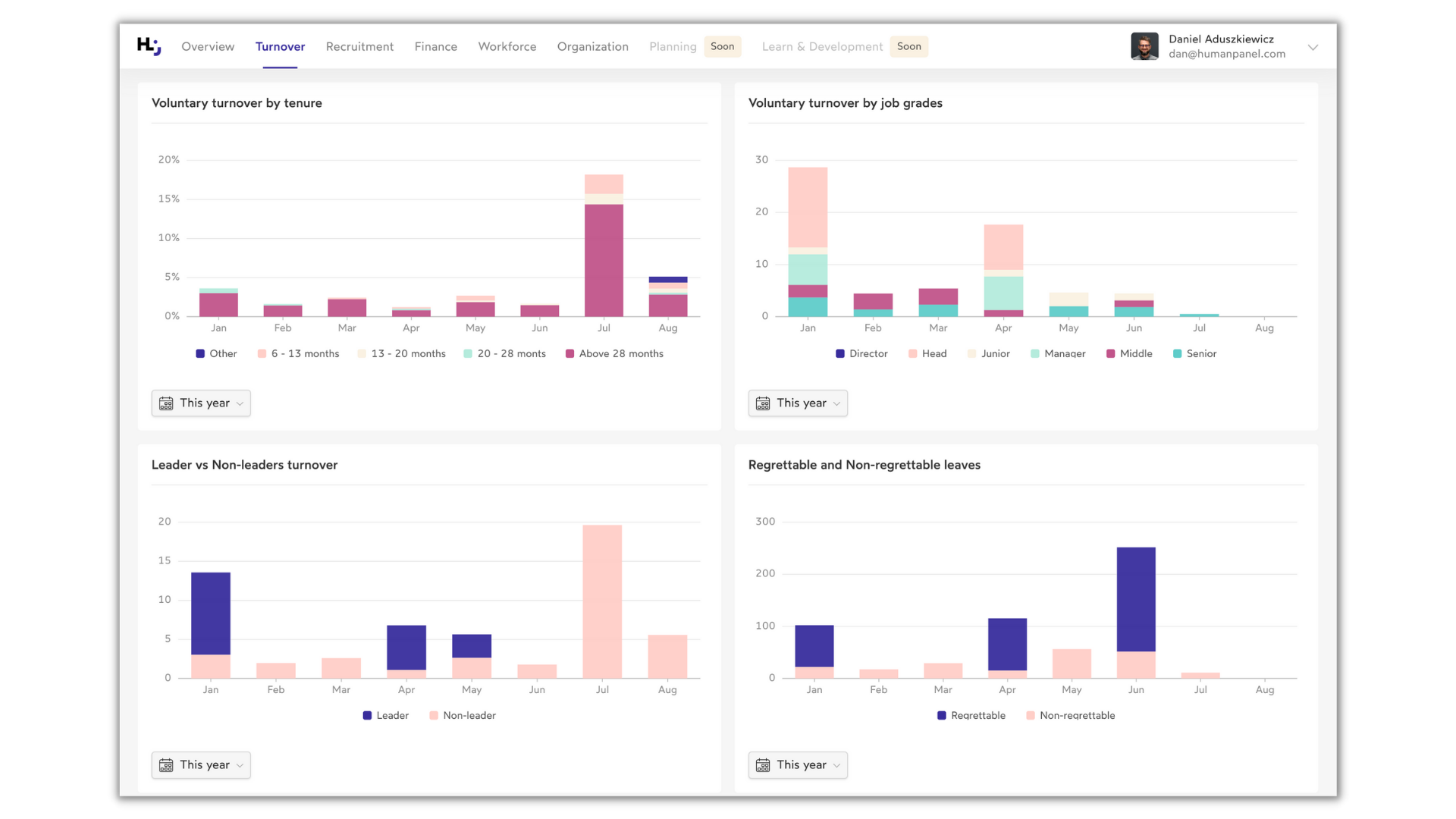
Task: Open the Recruitment section
Action: 359,46
